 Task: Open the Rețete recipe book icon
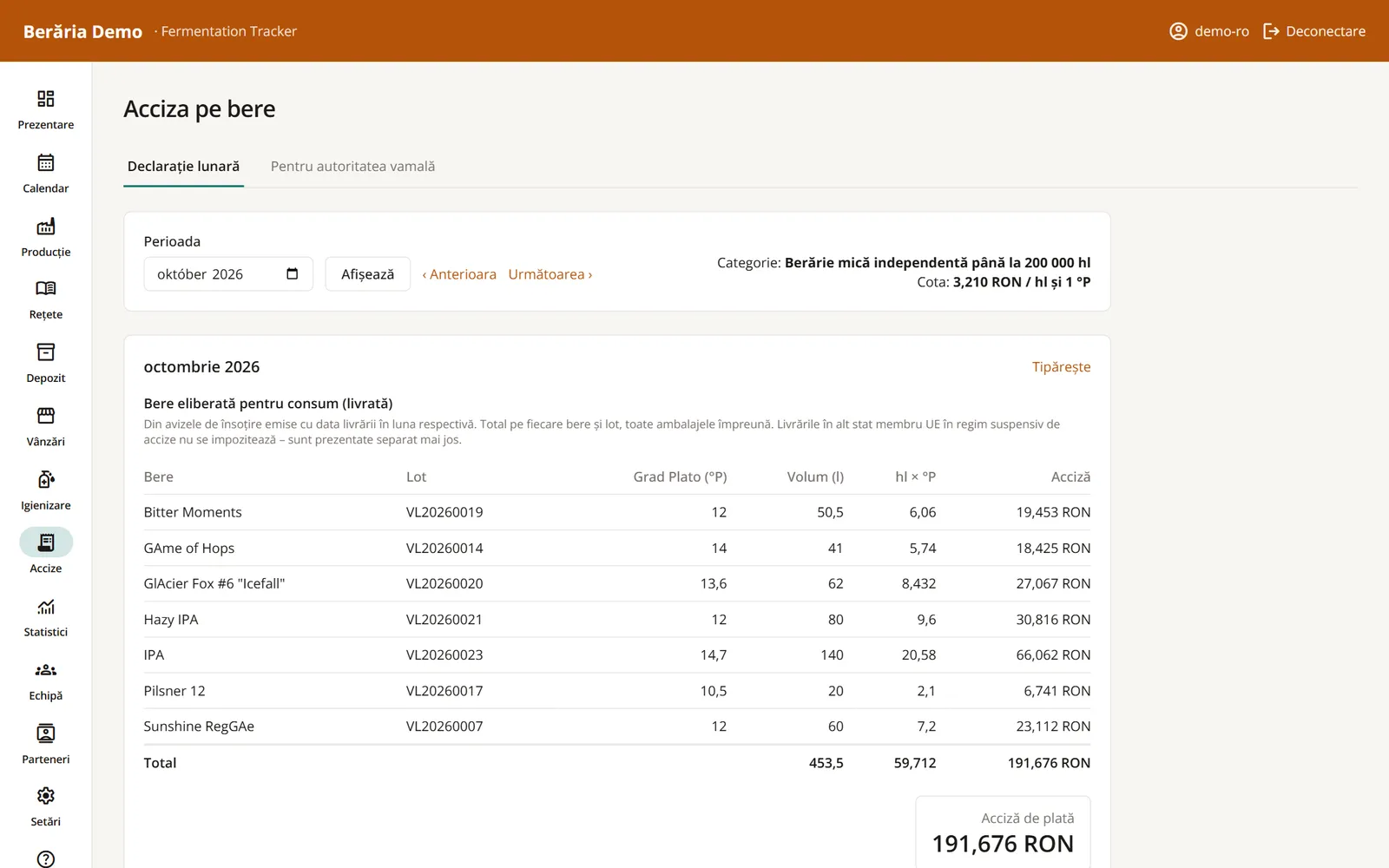[46, 288]
